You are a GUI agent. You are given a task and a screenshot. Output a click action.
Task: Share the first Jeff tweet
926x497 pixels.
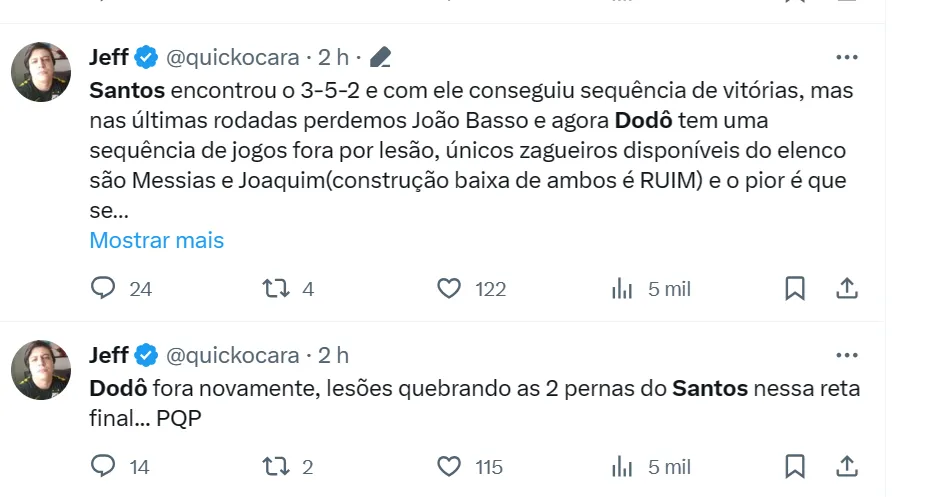point(846,289)
